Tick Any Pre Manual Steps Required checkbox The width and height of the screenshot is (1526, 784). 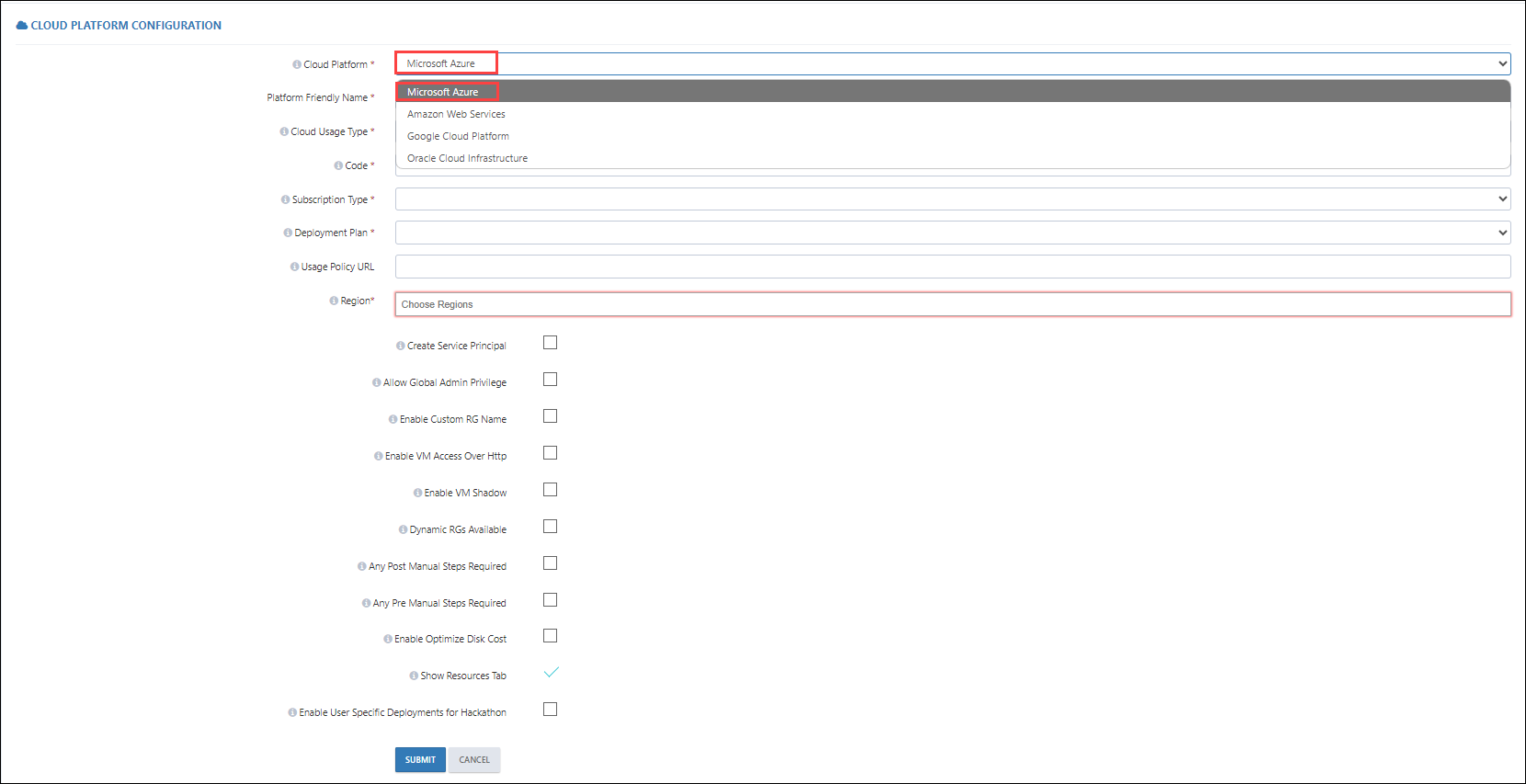[550, 600]
